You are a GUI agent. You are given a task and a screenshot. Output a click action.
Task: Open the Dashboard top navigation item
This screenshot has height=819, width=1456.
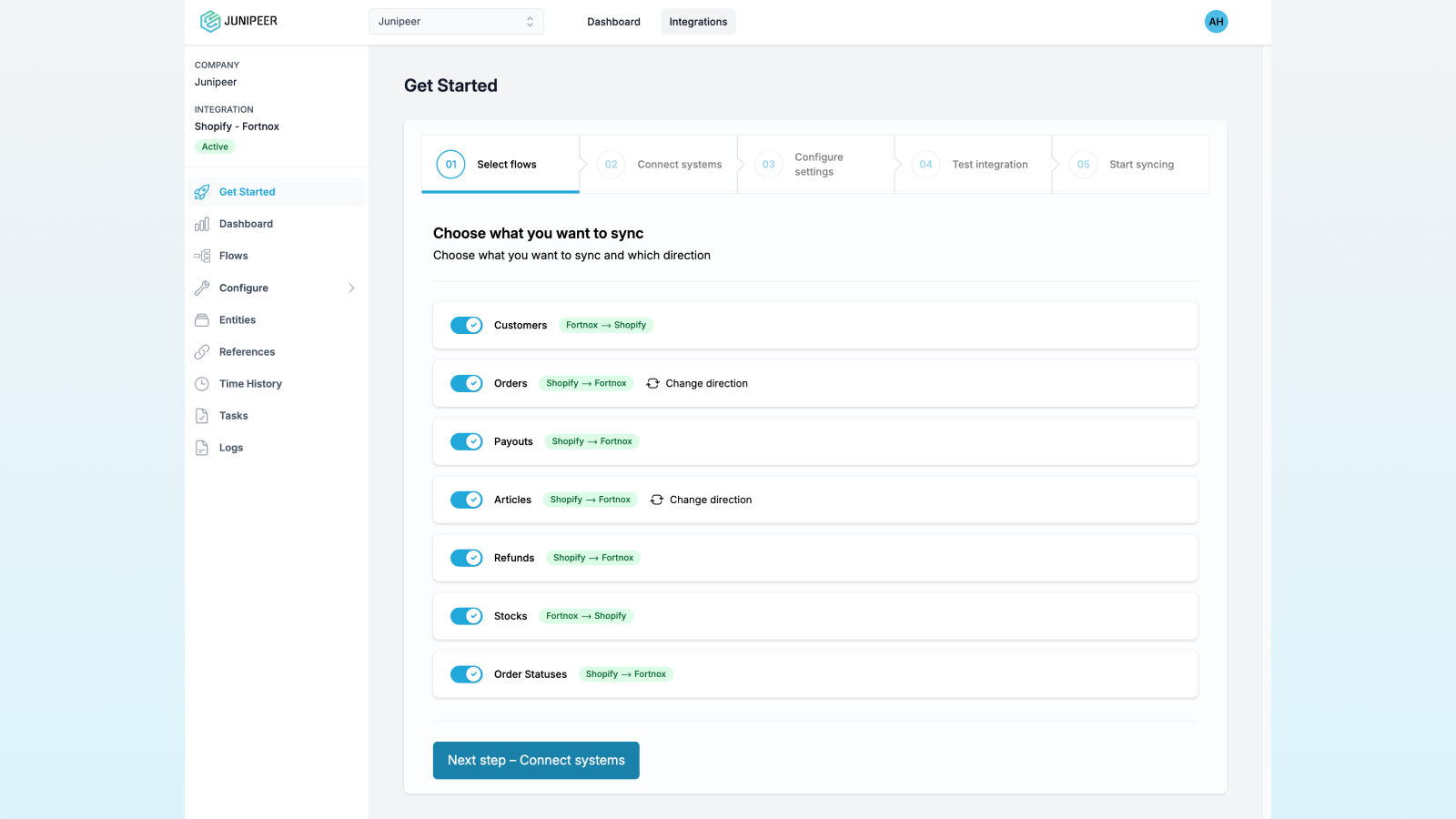[613, 22]
